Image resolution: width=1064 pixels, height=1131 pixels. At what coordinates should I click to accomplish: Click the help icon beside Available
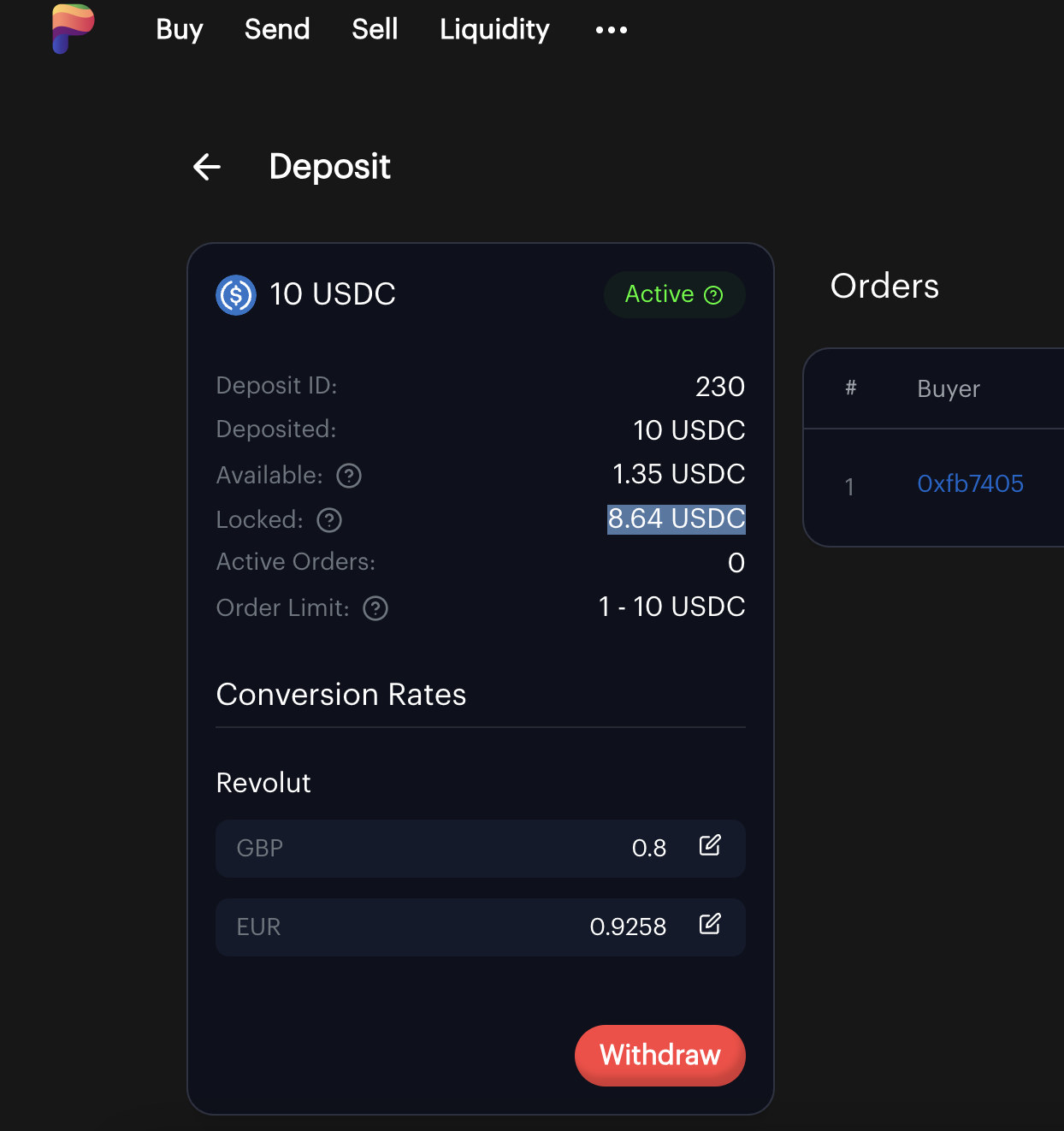click(x=349, y=476)
